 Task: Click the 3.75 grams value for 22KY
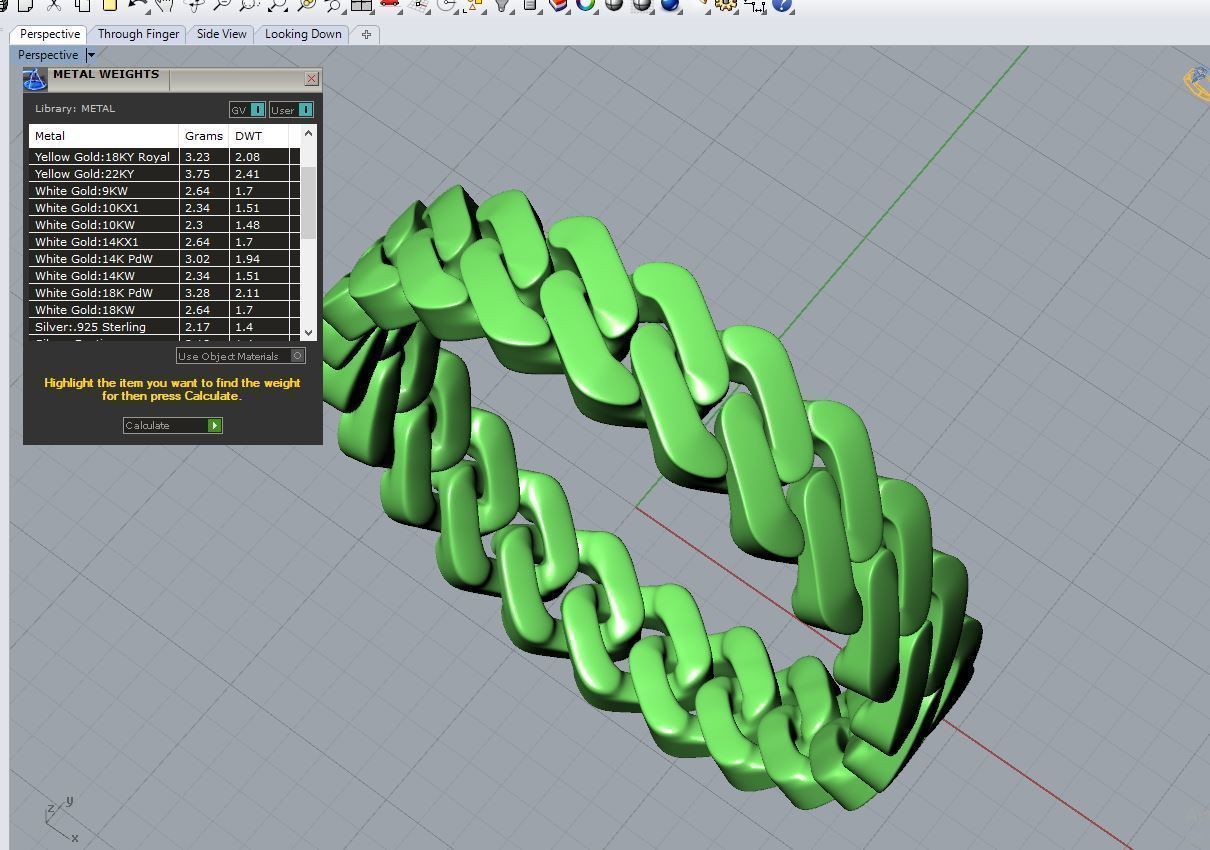coord(204,174)
